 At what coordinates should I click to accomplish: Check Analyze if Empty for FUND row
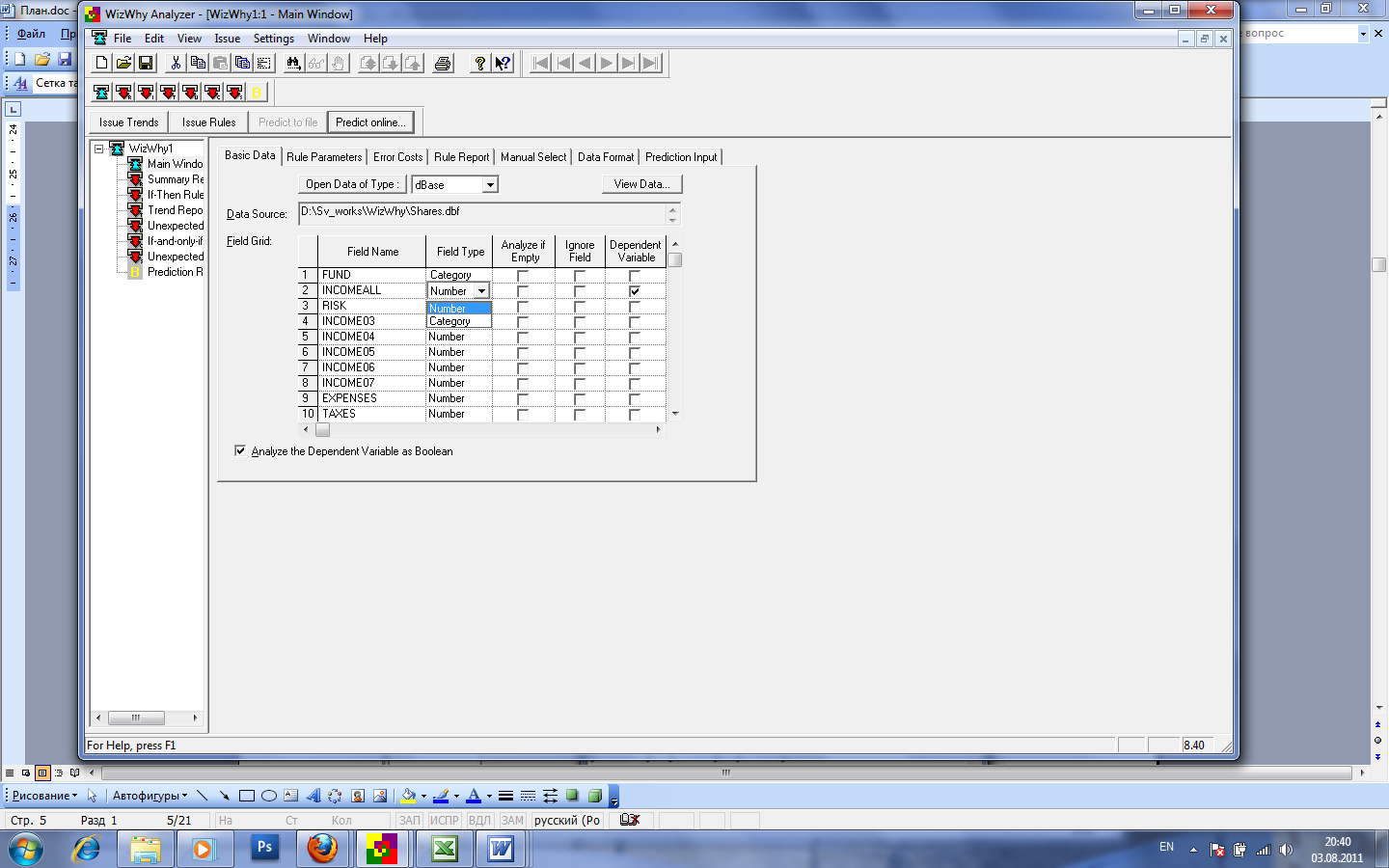coord(523,276)
